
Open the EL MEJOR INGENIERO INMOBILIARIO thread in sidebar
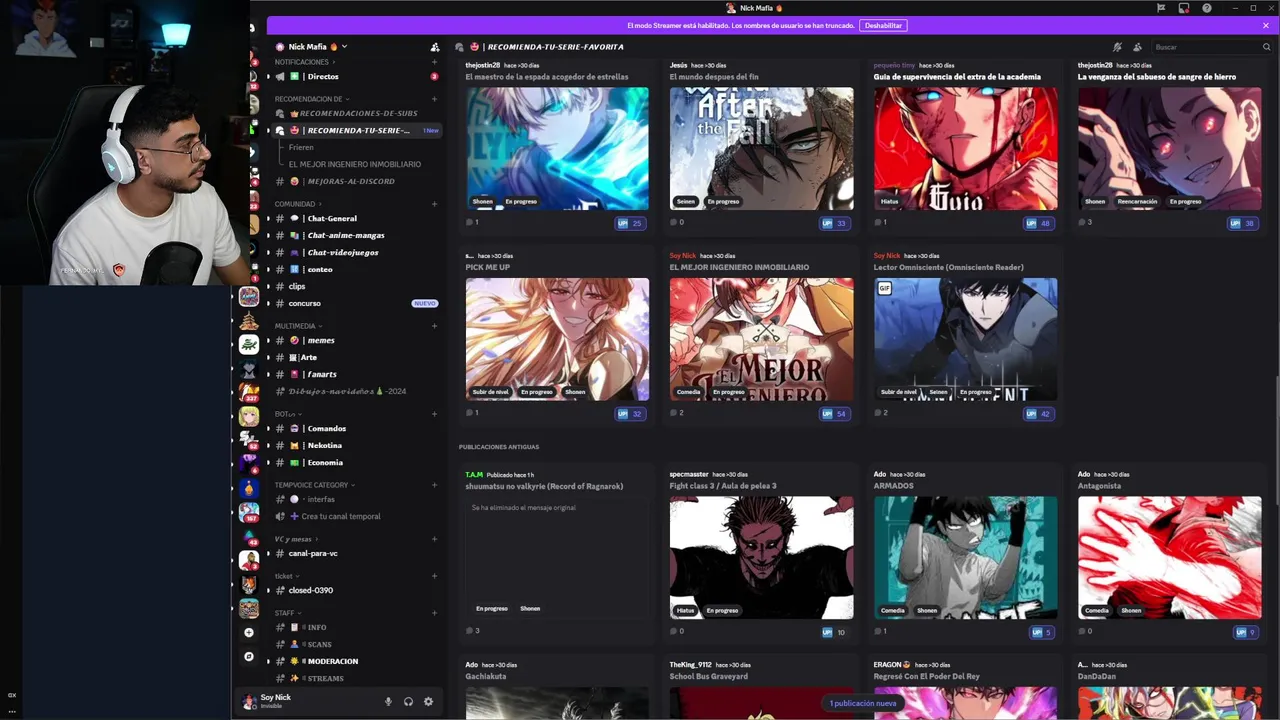(x=355, y=164)
